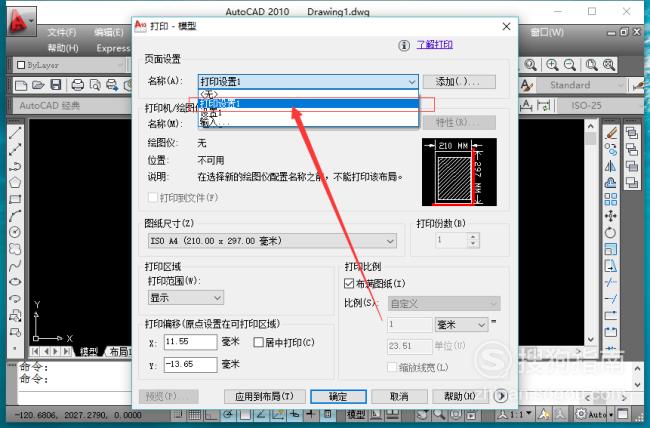Switch to the 模型 tab
Image resolution: width=650 pixels, height=428 pixels.
coord(89,352)
